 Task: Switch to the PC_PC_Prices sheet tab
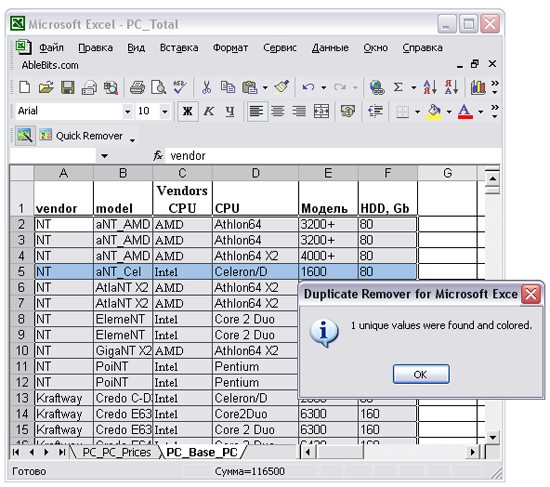116,453
